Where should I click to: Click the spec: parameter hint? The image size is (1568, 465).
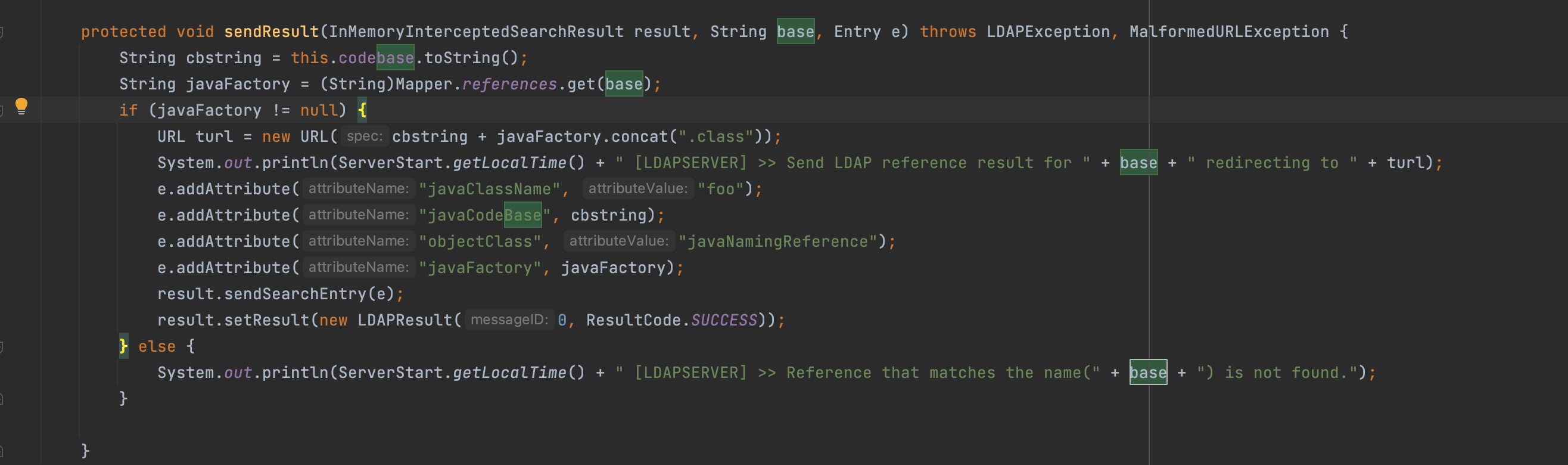pyautogui.click(x=365, y=136)
